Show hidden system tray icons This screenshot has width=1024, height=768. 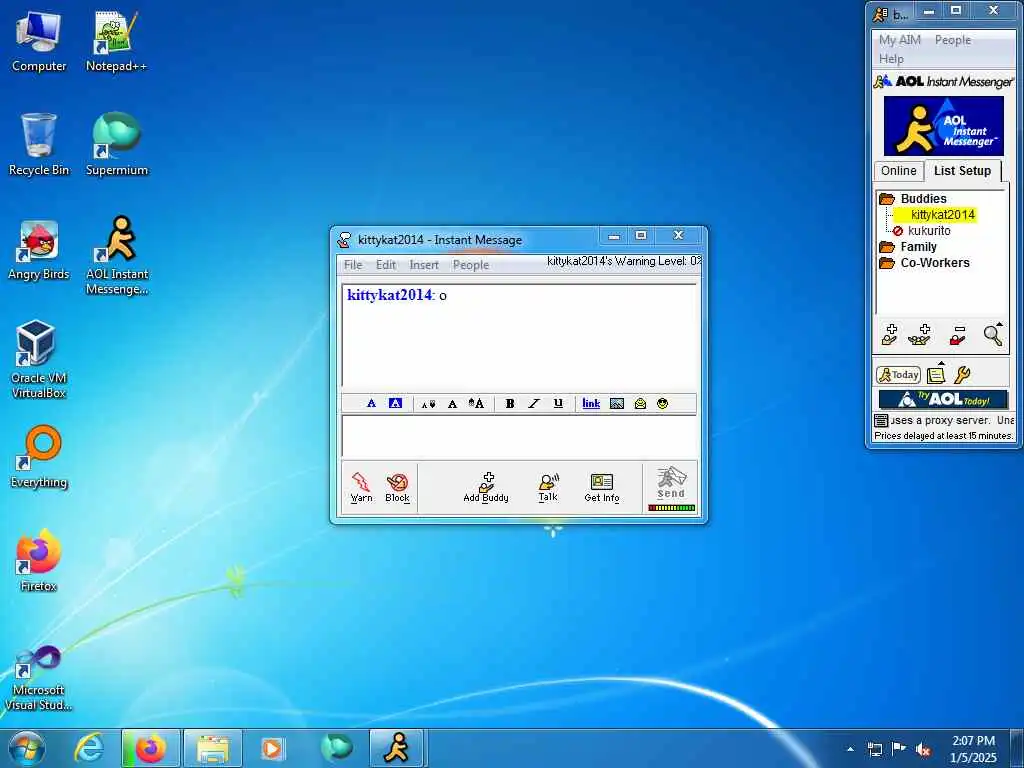pos(850,749)
